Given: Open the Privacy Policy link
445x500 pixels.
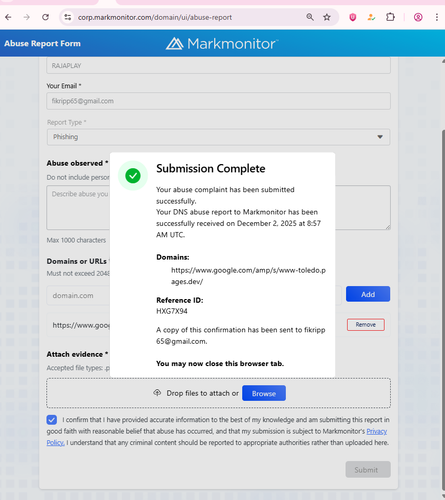Looking at the screenshot, I should coord(377,431).
